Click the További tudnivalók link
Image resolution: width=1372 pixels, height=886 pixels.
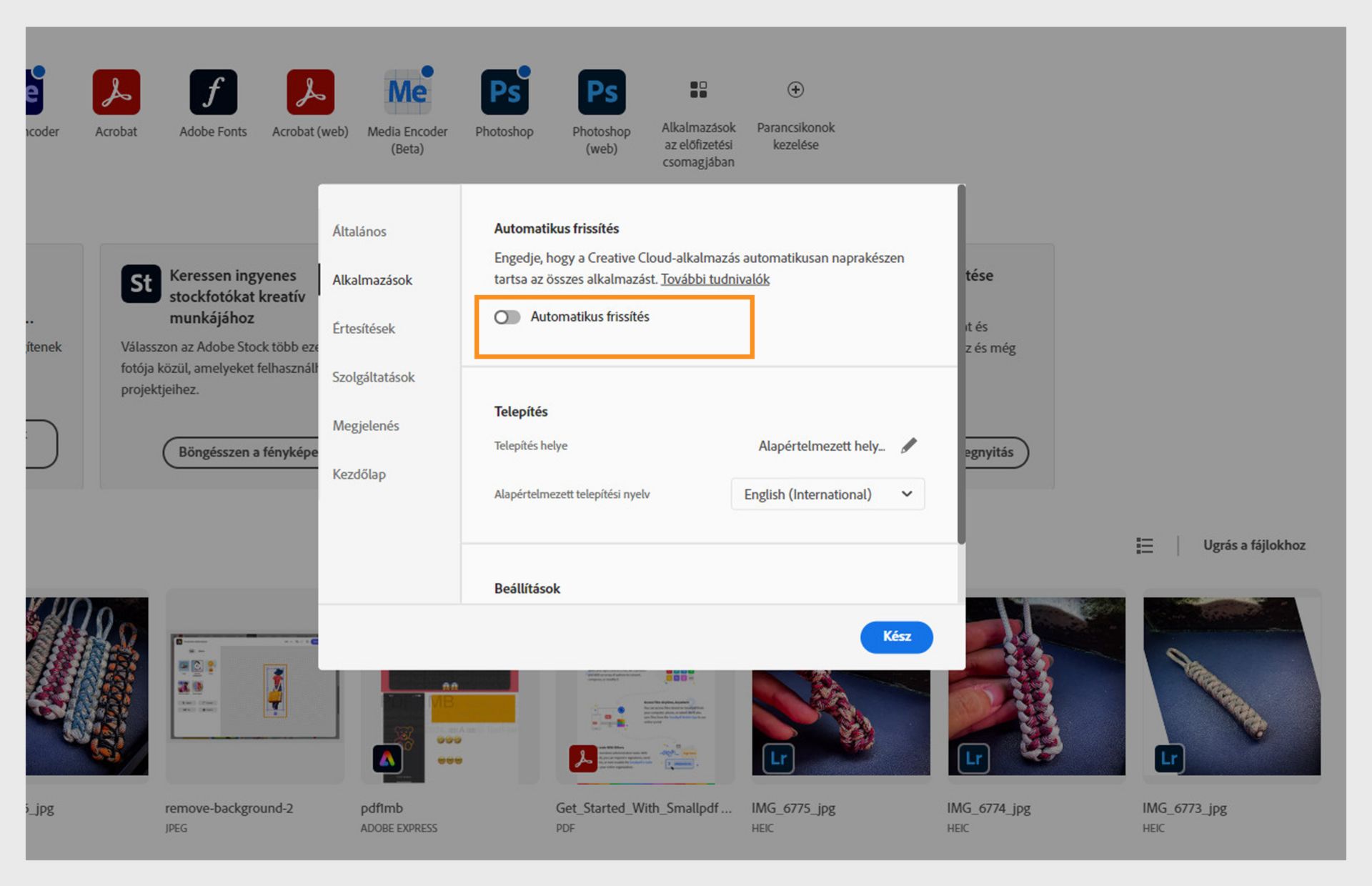point(715,279)
